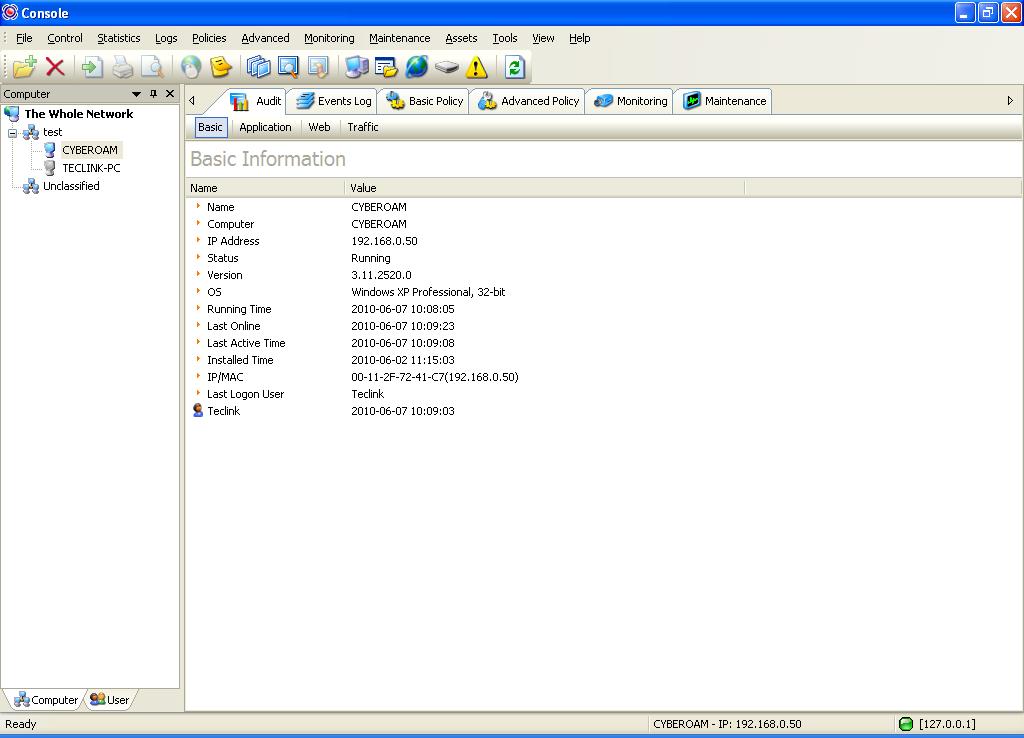
Task: Click the new folder with plus toolbar icon
Action: [24, 67]
